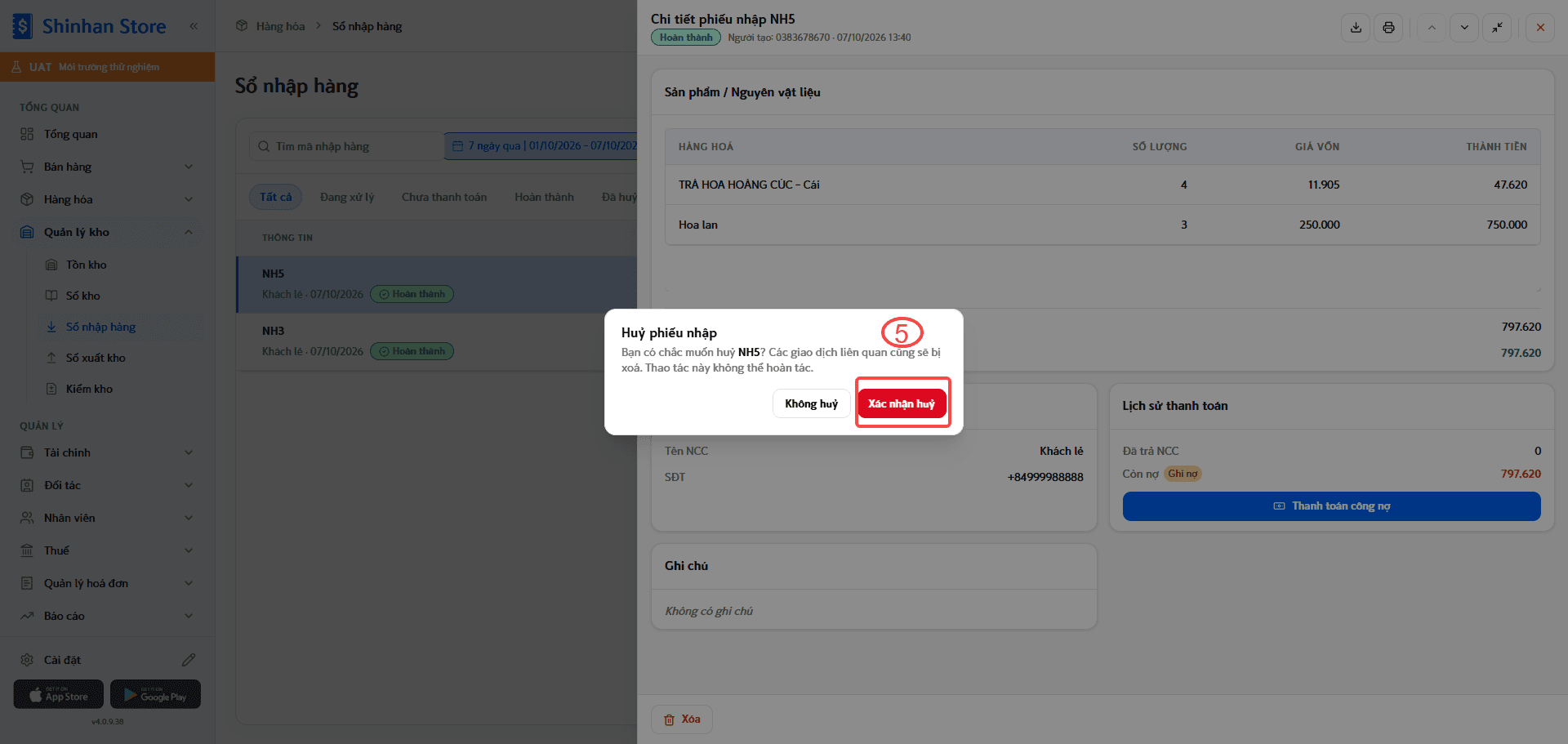Viewport: 1568px width, 744px height.
Task: Click the Xóa delete button
Action: [x=682, y=719]
